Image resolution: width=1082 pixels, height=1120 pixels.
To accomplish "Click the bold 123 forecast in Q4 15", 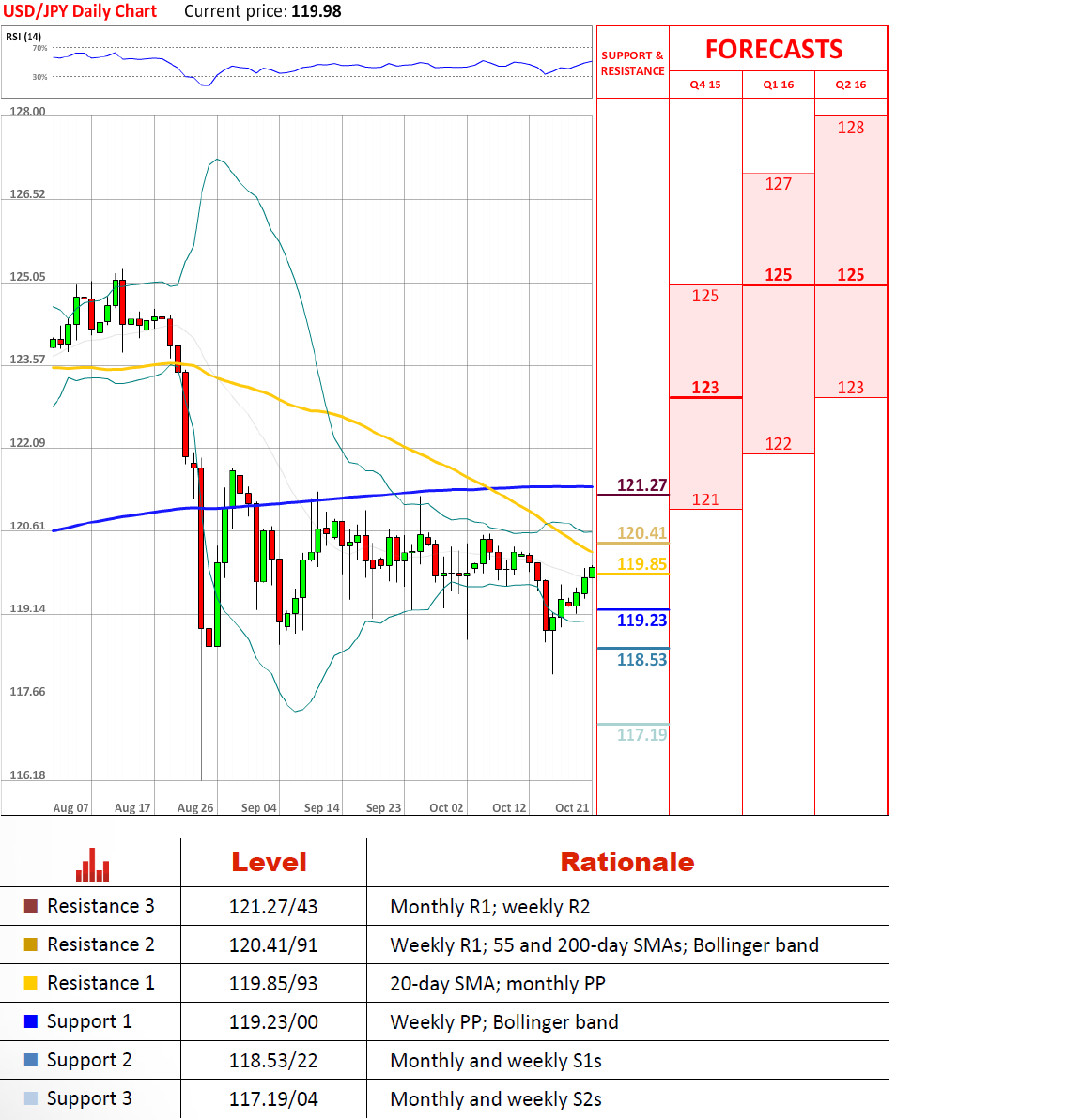I will point(704,388).
